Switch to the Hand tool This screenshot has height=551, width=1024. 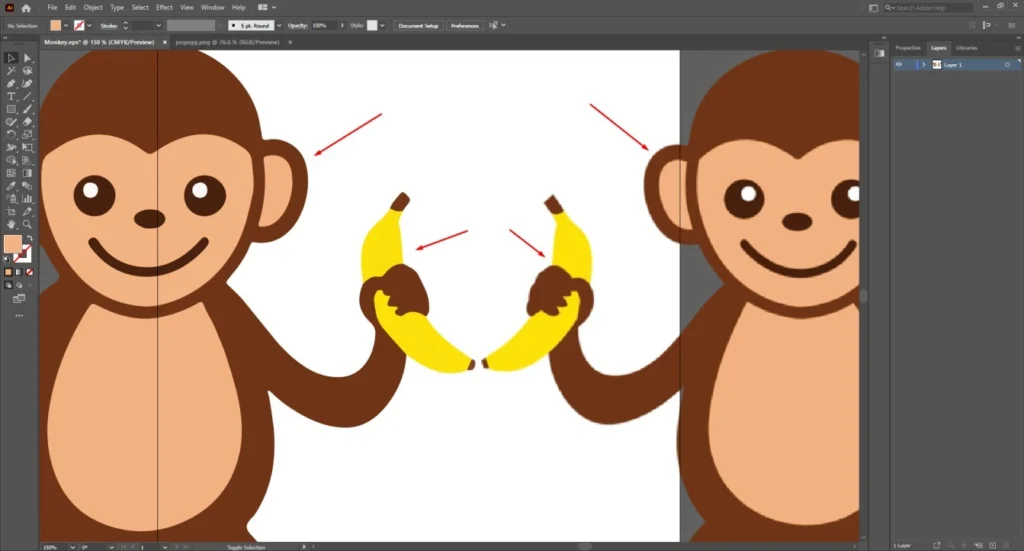pyautogui.click(x=11, y=224)
